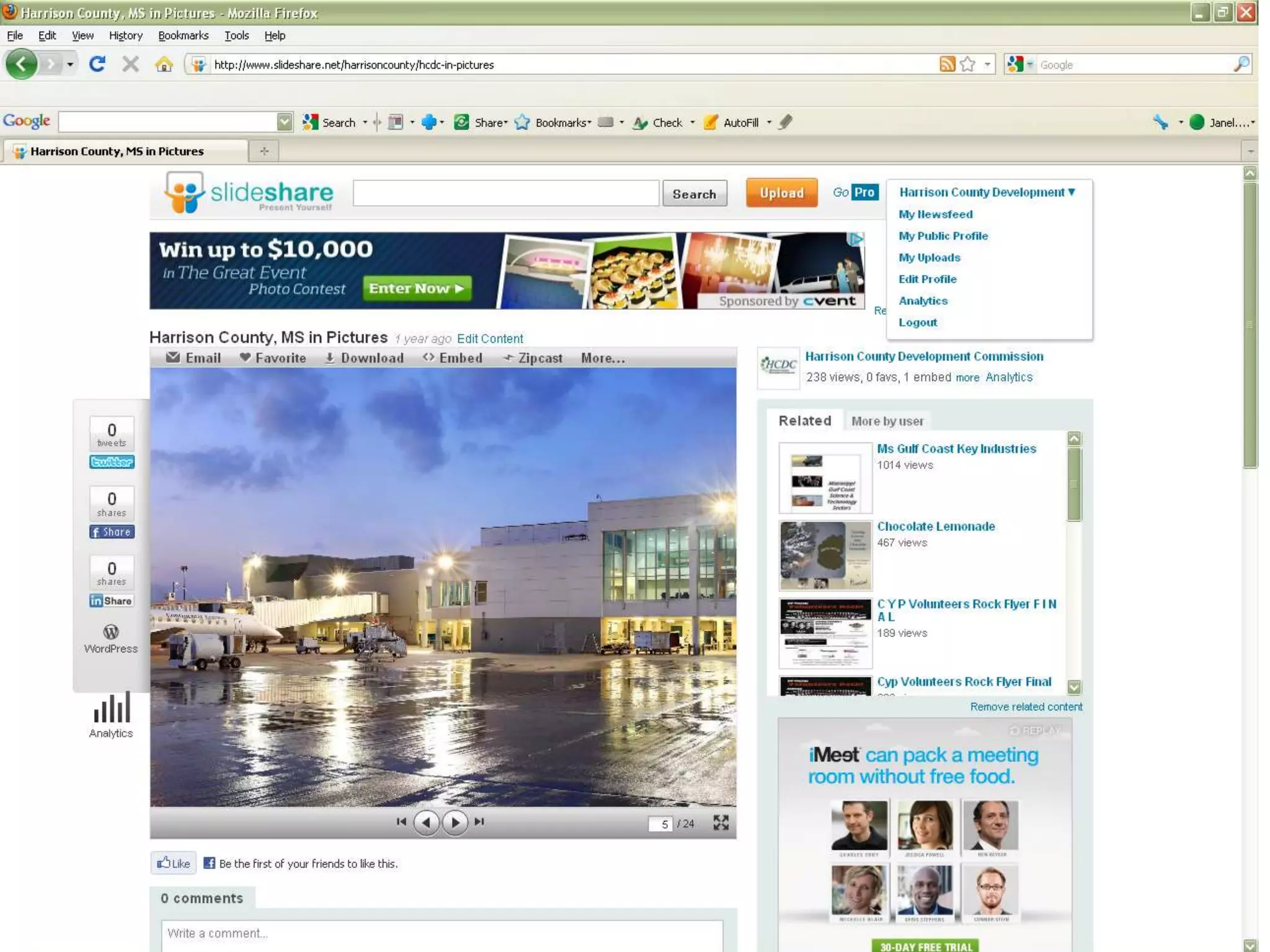Click the RSS feed icon in the address bar
The width and height of the screenshot is (1270, 952).
947,64
